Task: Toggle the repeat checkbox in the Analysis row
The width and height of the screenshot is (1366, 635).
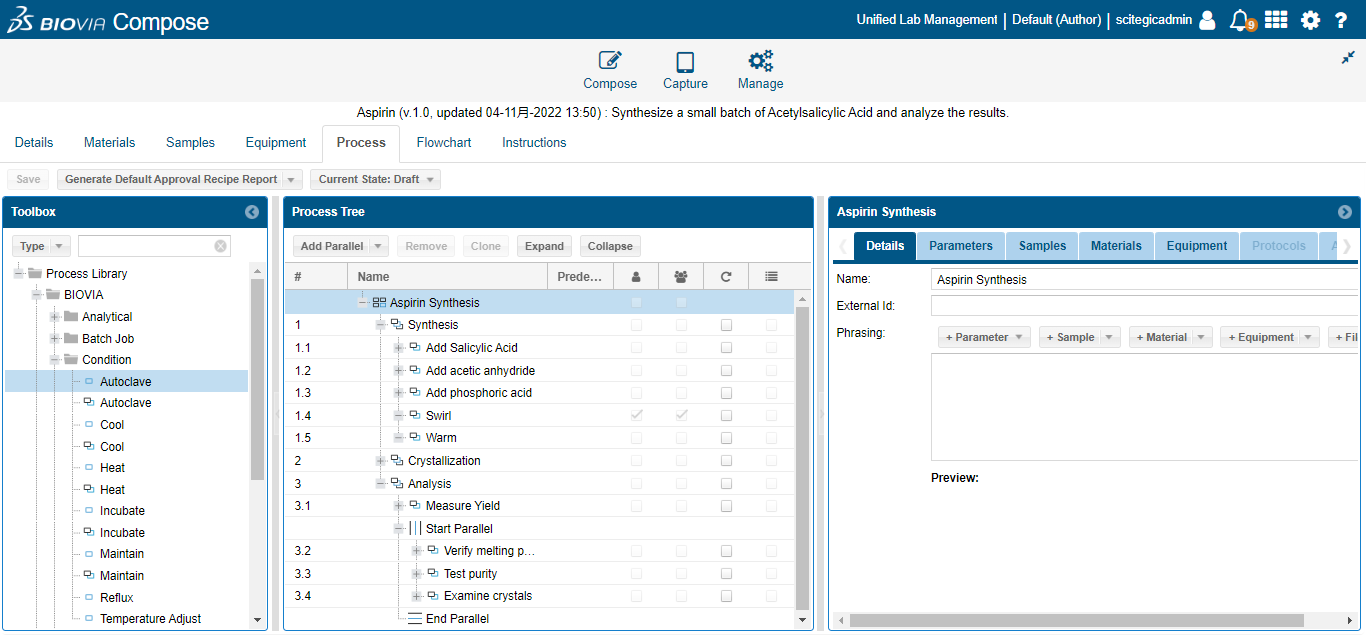Action: 726,484
